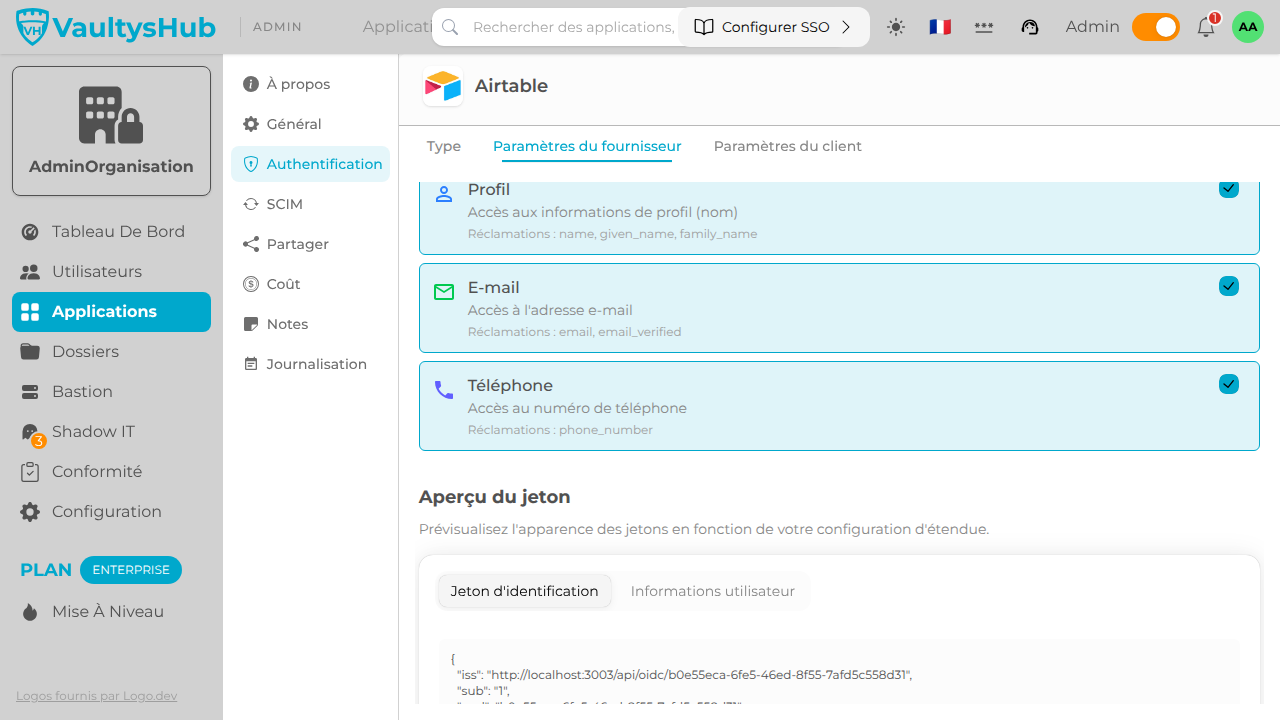Screen dimensions: 1280x720
Task: Click the PLAN label
Action: 46,570
